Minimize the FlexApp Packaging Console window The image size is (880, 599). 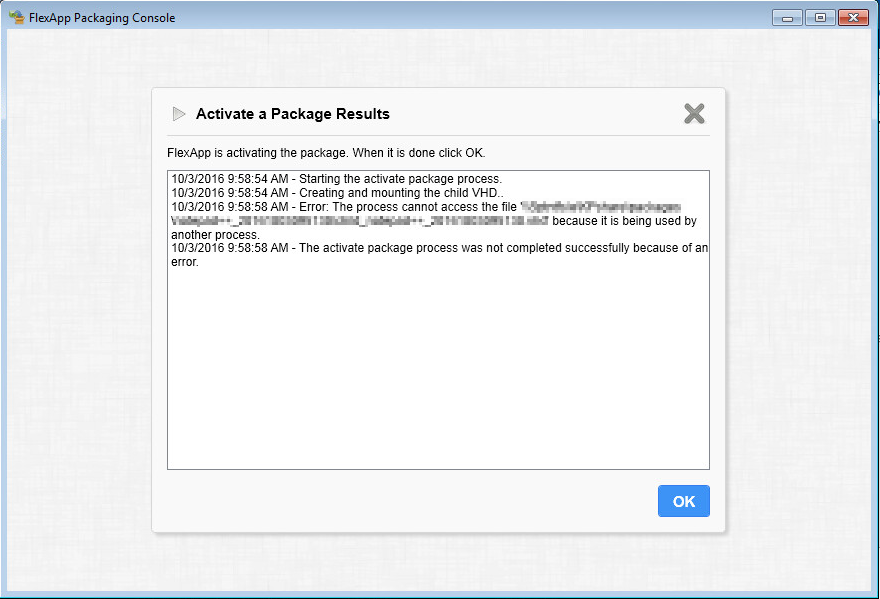[x=789, y=17]
